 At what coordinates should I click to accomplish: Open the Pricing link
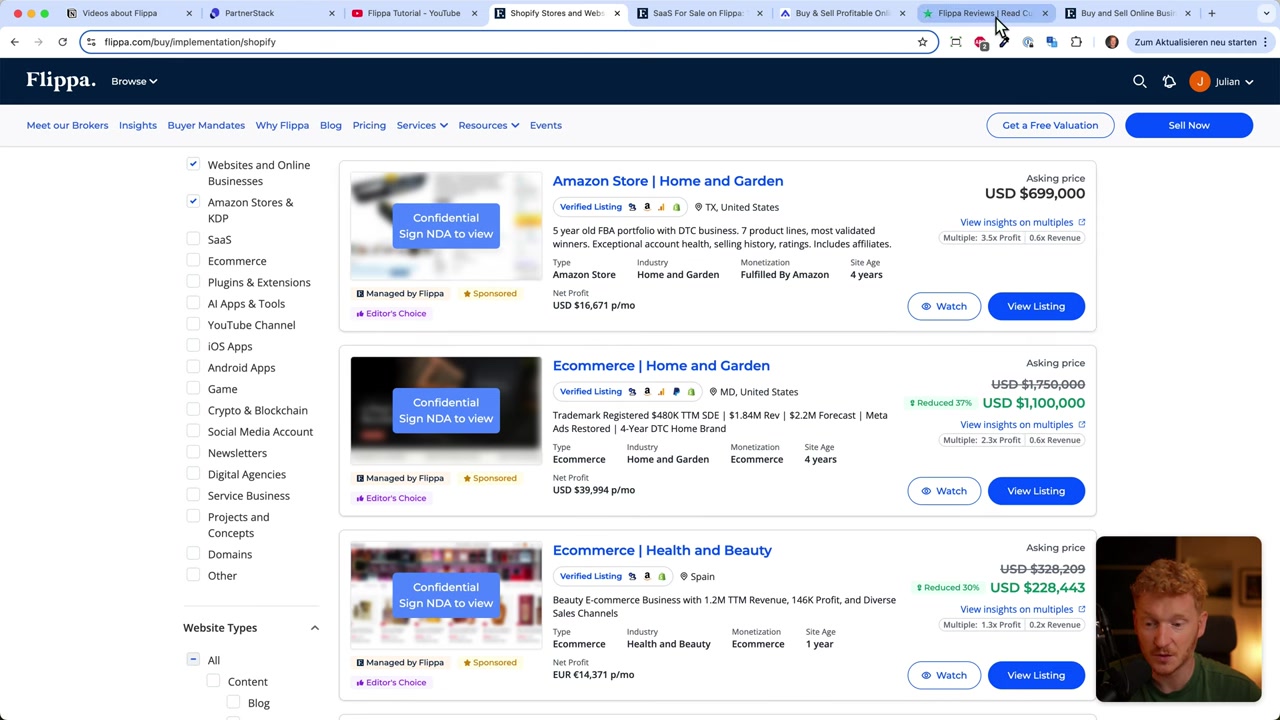pos(369,125)
